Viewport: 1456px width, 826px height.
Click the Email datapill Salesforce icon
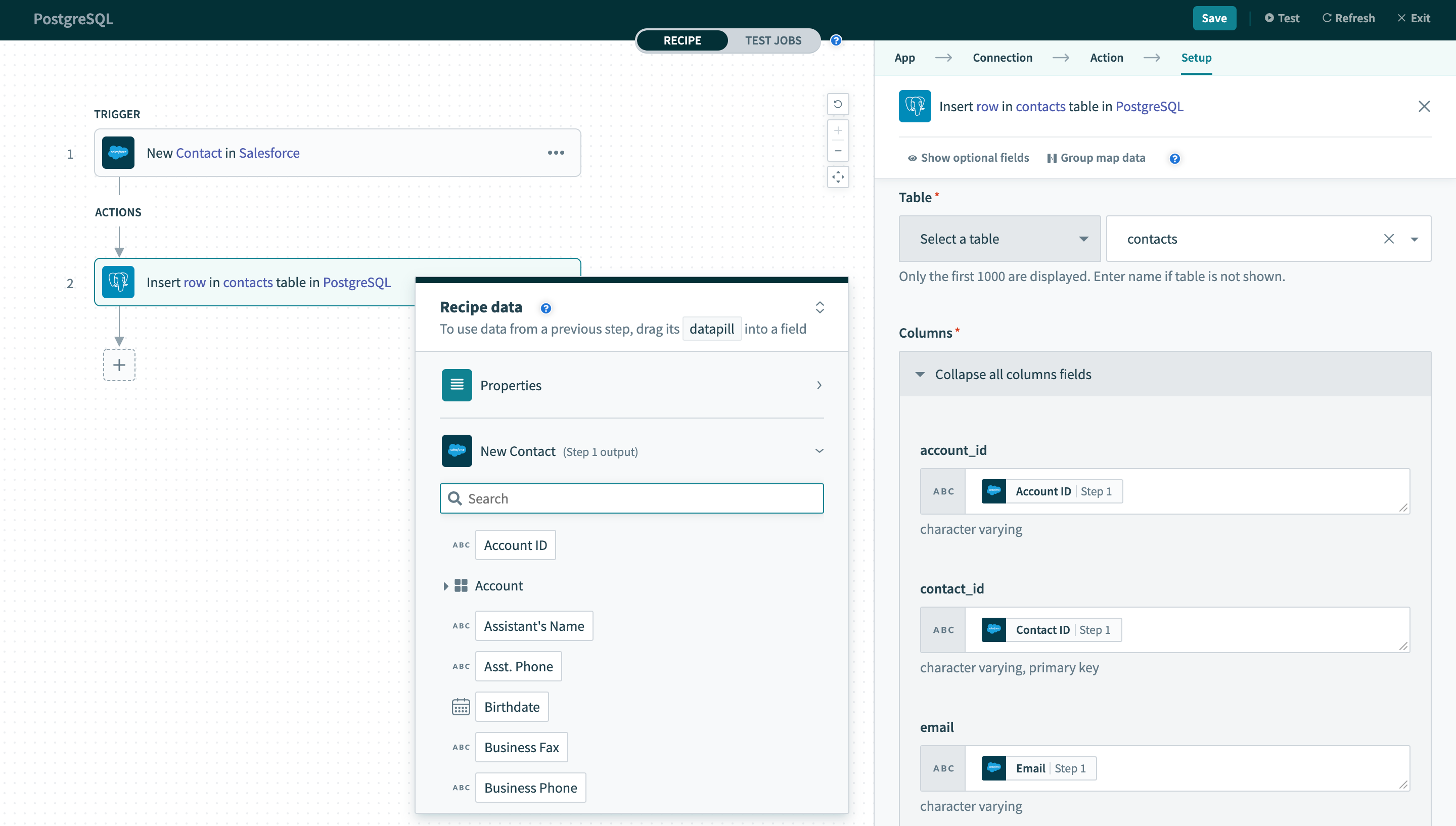(x=995, y=768)
